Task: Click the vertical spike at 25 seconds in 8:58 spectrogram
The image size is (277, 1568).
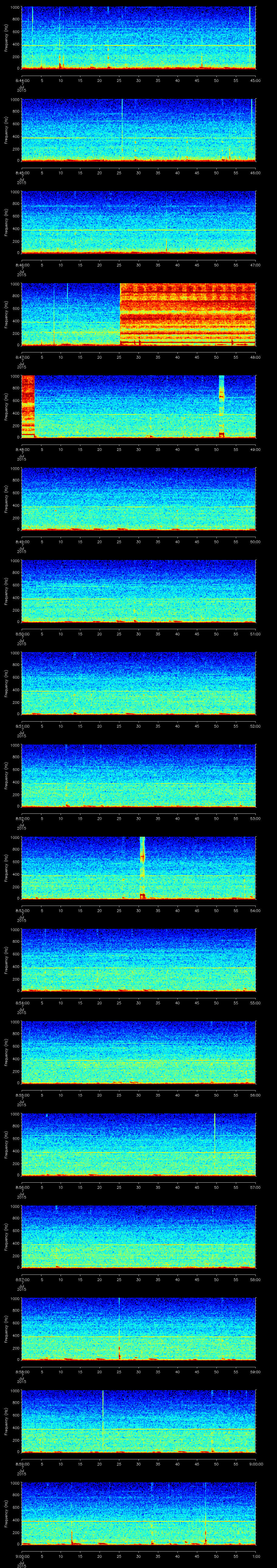Action: coord(119,1329)
